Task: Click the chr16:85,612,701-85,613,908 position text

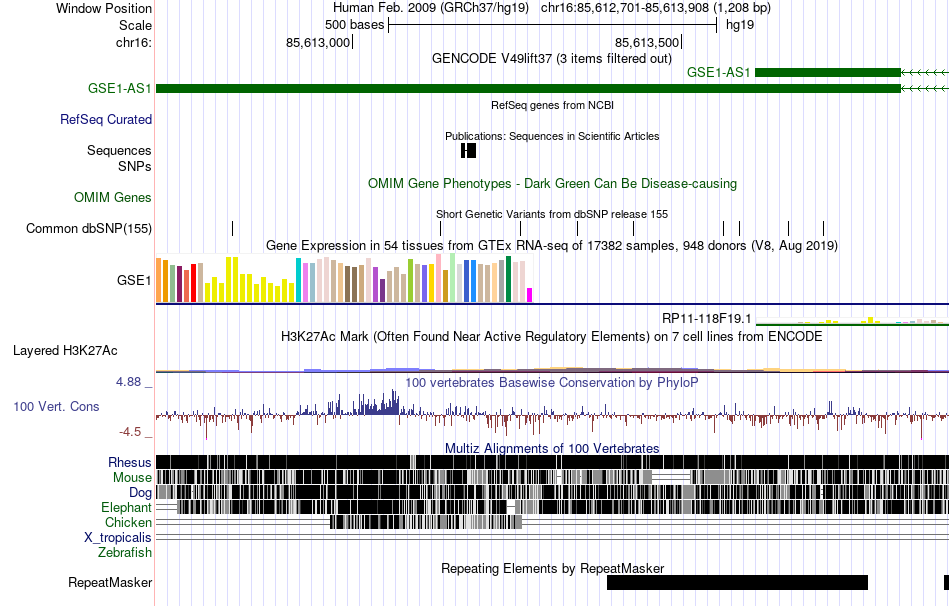Action: 656,8
